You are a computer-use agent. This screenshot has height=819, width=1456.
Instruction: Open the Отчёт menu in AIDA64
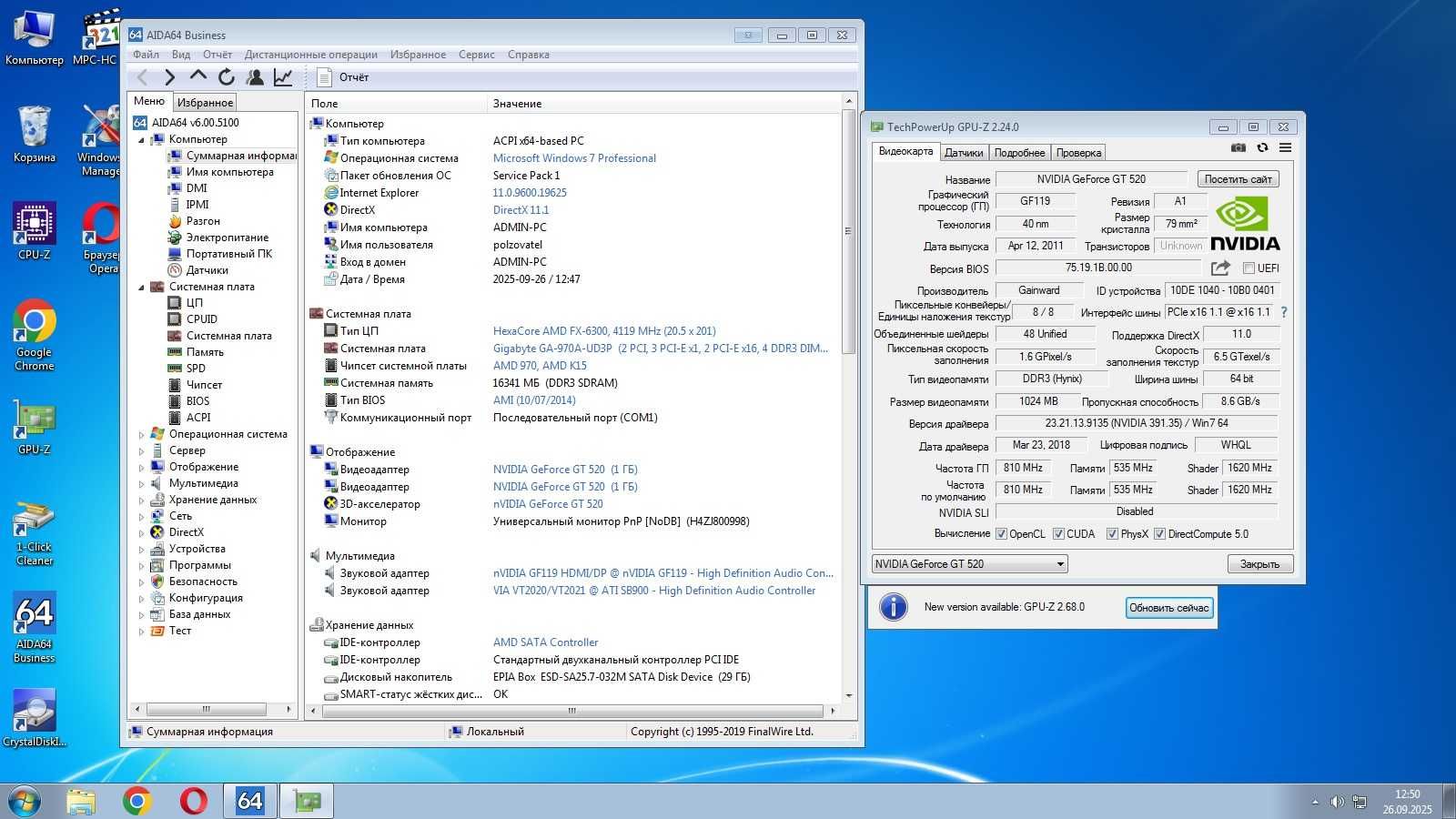point(217,55)
